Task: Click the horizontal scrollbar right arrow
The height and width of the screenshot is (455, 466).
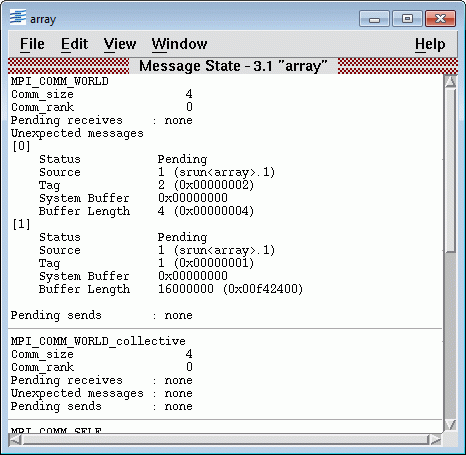Action: pos(435,440)
